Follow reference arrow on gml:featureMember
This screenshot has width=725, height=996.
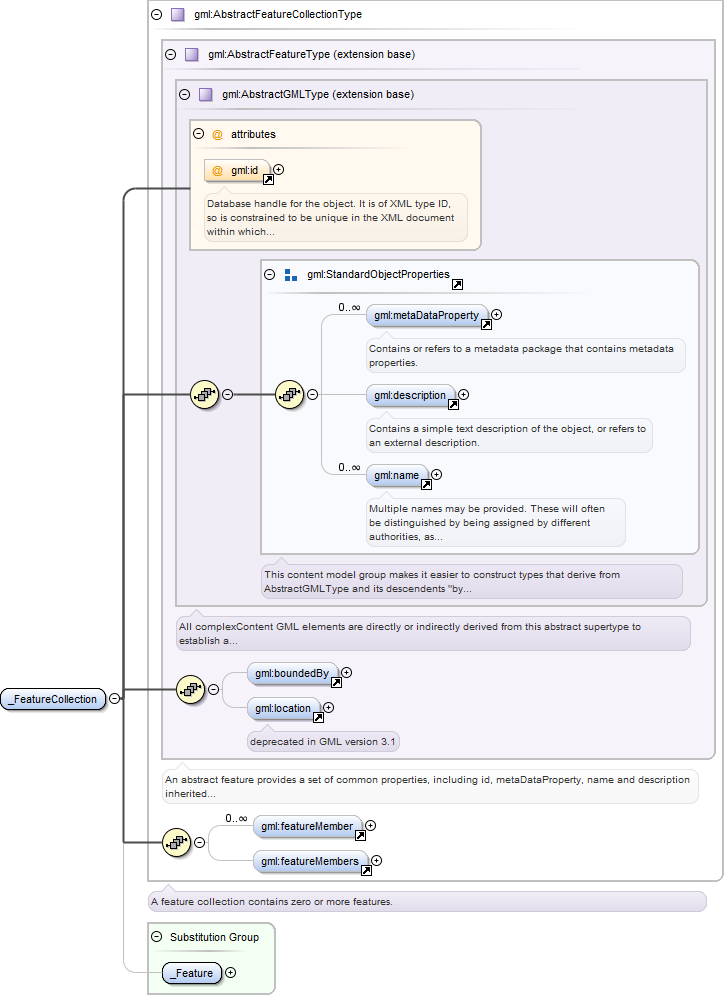[x=360, y=835]
